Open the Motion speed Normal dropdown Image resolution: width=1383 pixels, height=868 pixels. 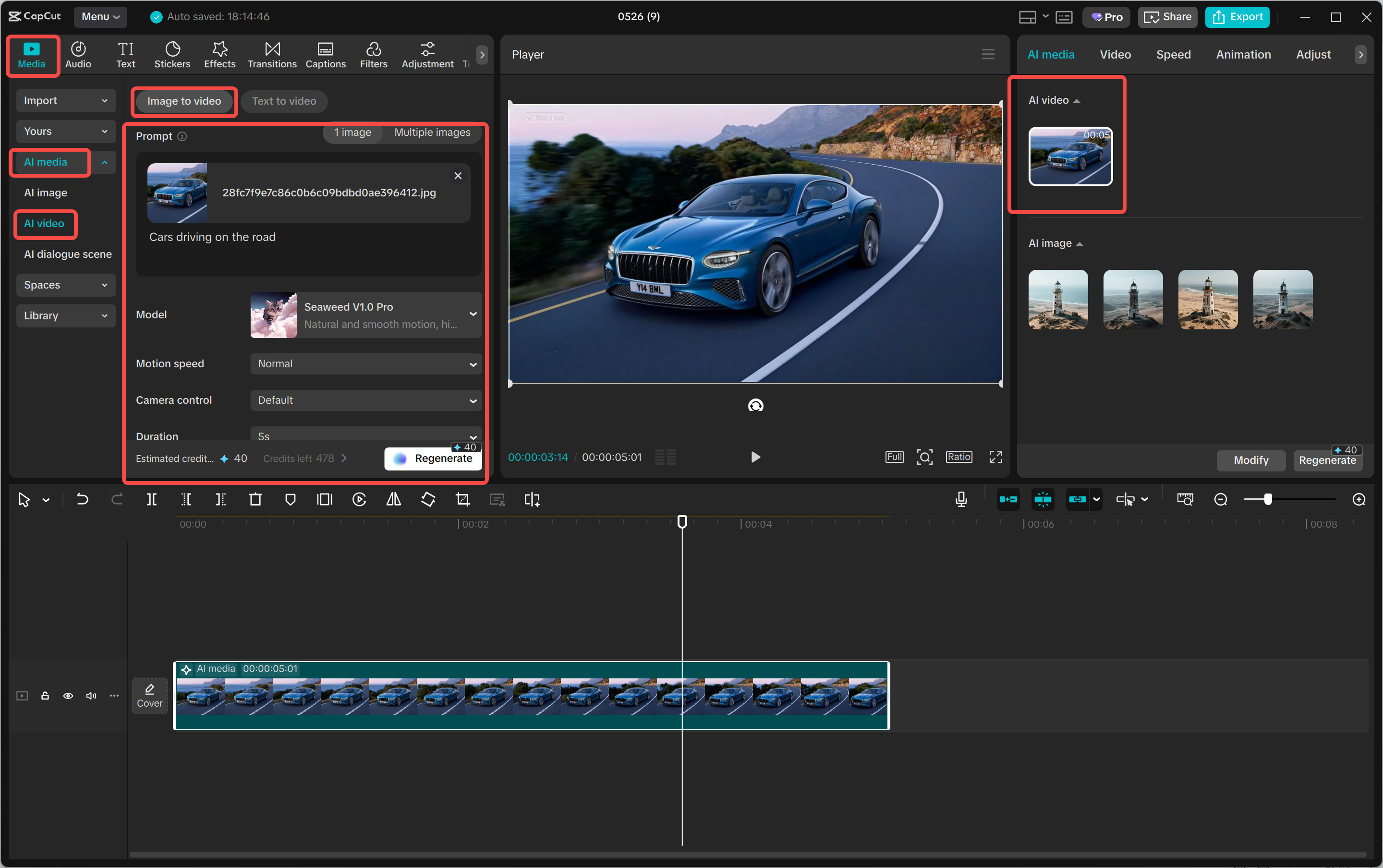pos(366,364)
